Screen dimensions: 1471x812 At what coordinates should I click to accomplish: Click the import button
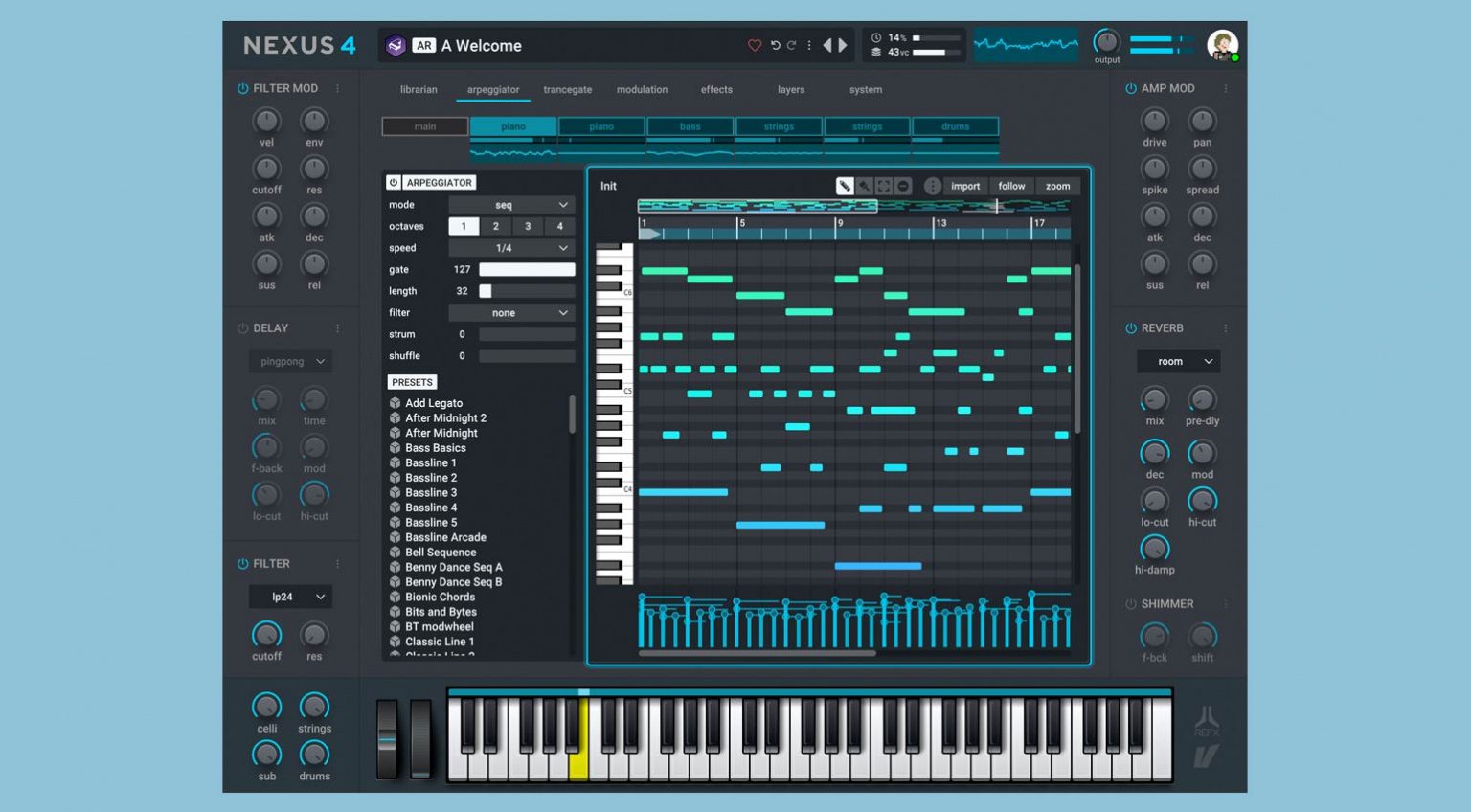pos(965,186)
